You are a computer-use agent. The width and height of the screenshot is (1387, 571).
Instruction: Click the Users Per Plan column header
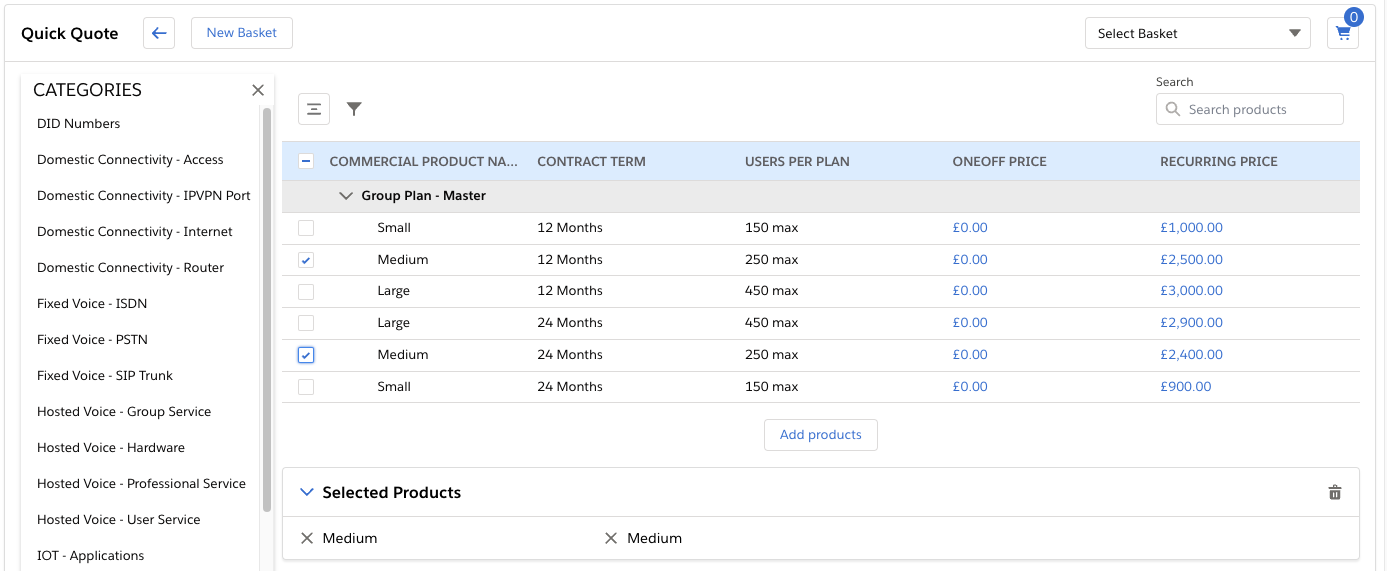797,161
